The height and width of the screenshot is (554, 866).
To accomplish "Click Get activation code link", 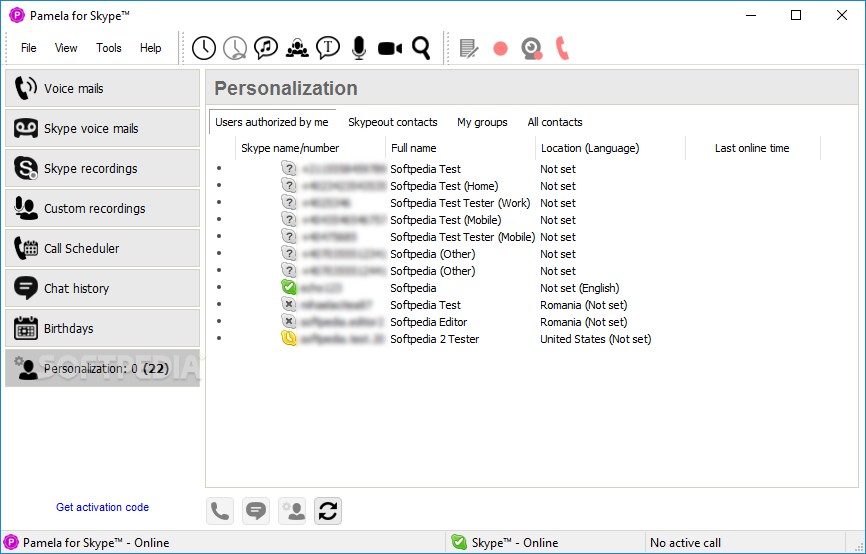I will [103, 507].
